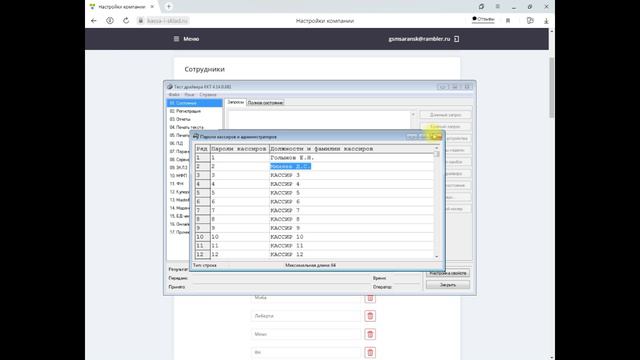
Task: Click the Лебедта employee name field
Action: [x=306, y=316]
